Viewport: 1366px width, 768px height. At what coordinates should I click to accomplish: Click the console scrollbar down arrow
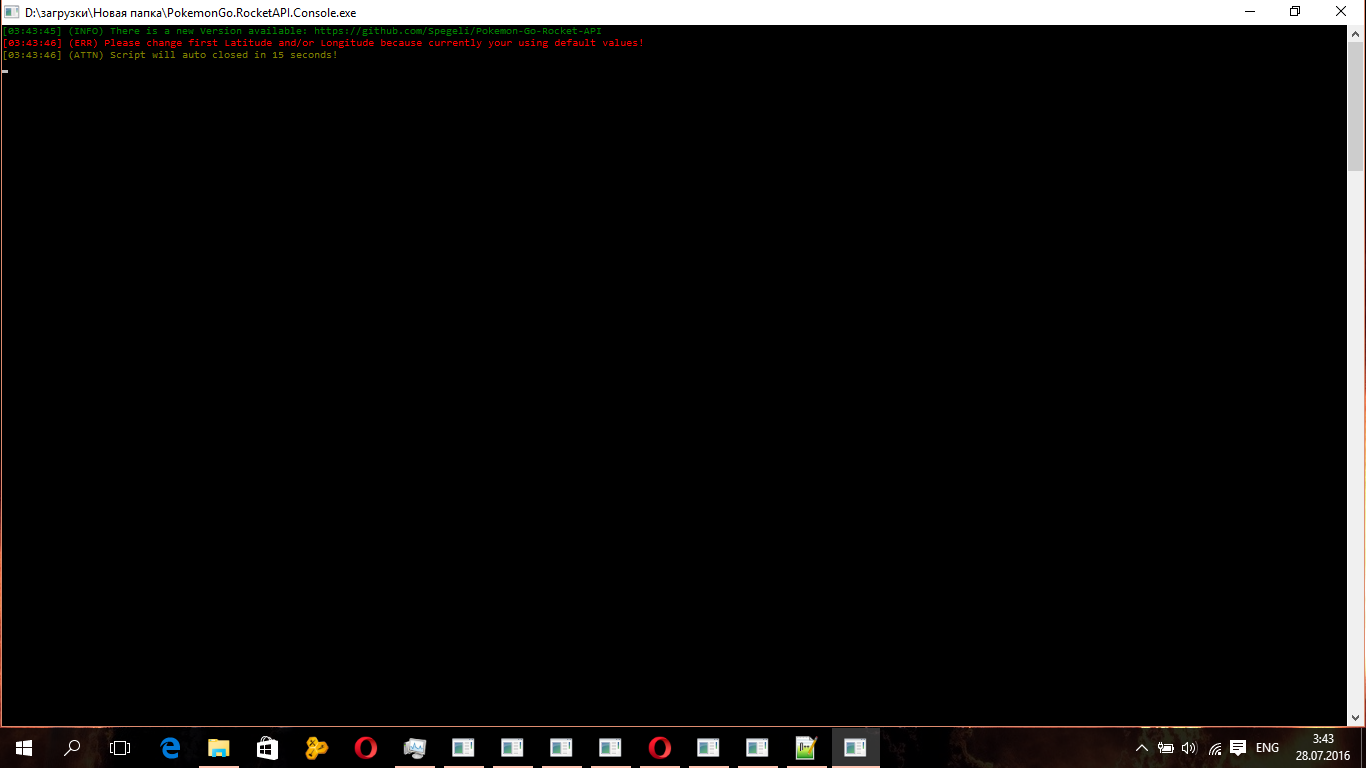1356,717
